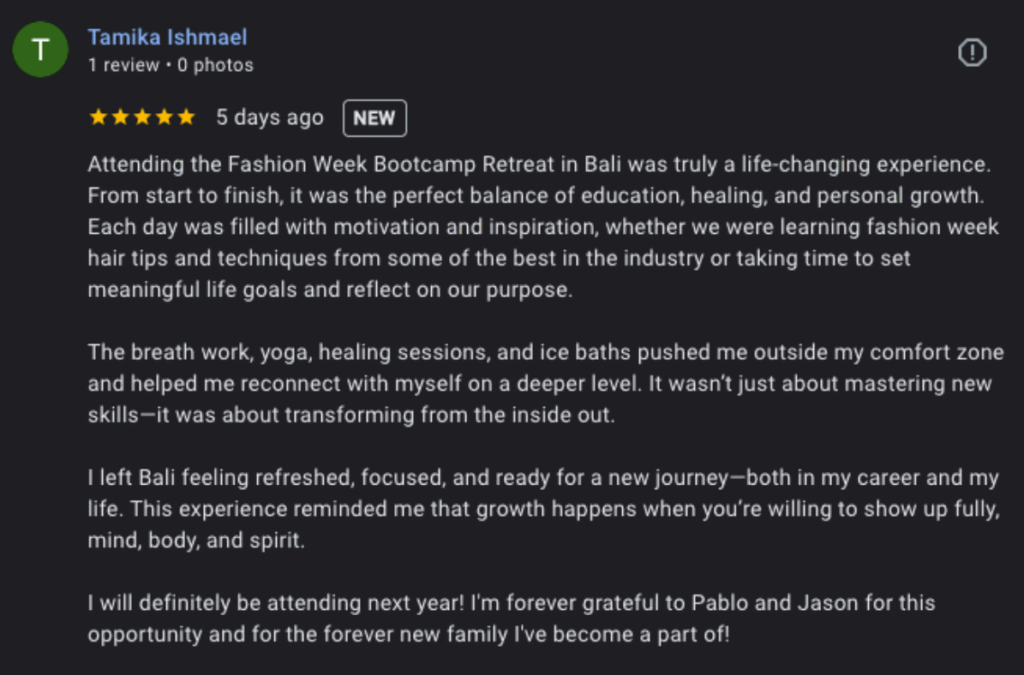
Task: Click the paragraph starting "Attending the Fashion Week"
Action: click(540, 227)
